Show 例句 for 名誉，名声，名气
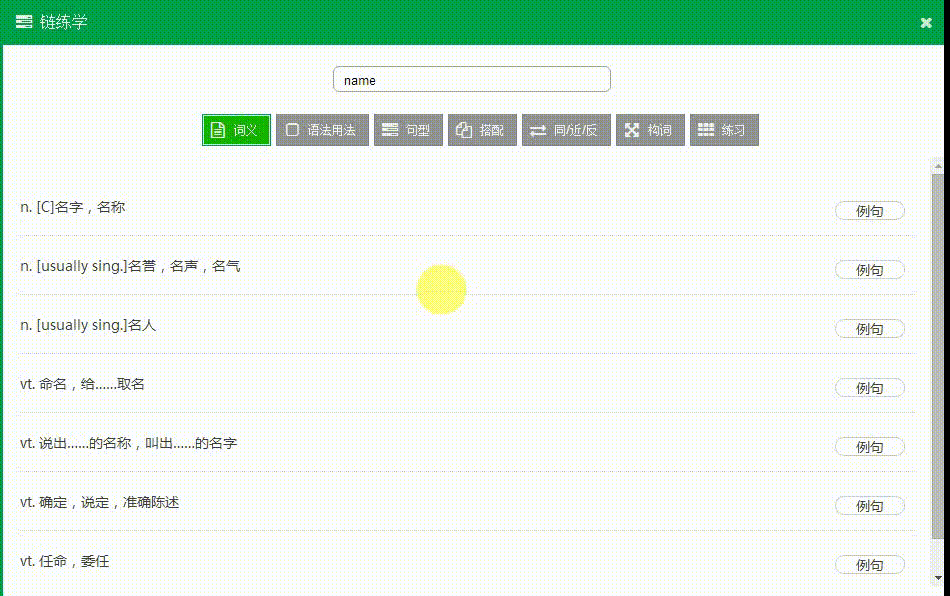Image resolution: width=950 pixels, height=596 pixels. click(x=869, y=270)
